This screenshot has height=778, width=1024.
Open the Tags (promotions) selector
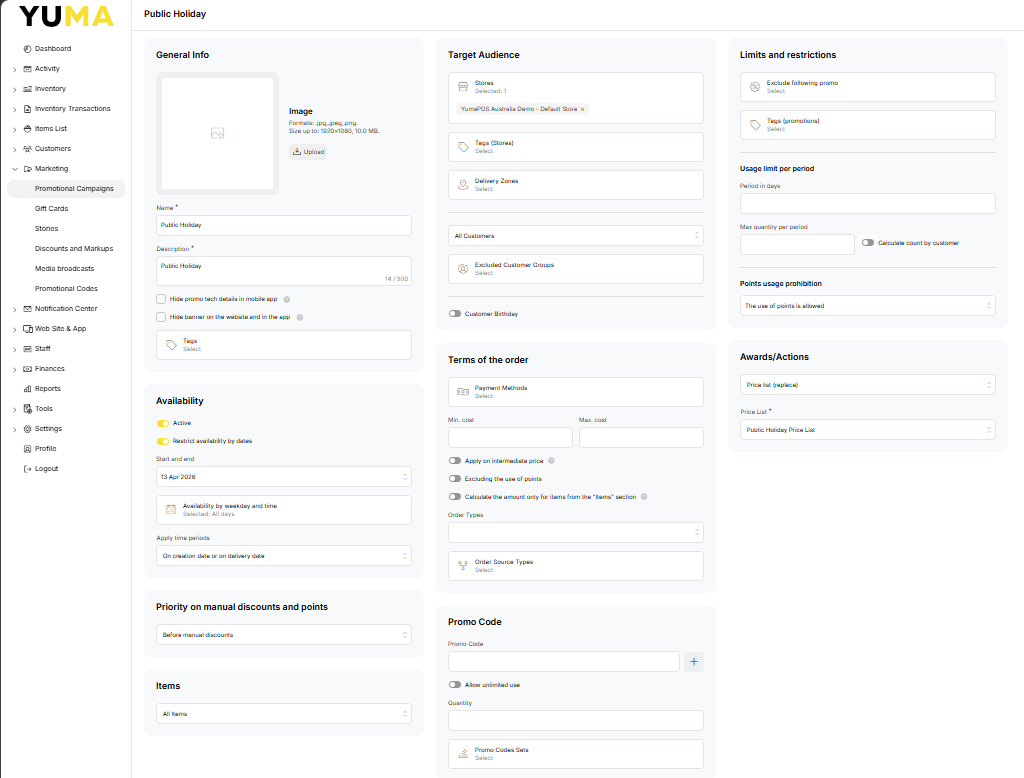click(867, 125)
